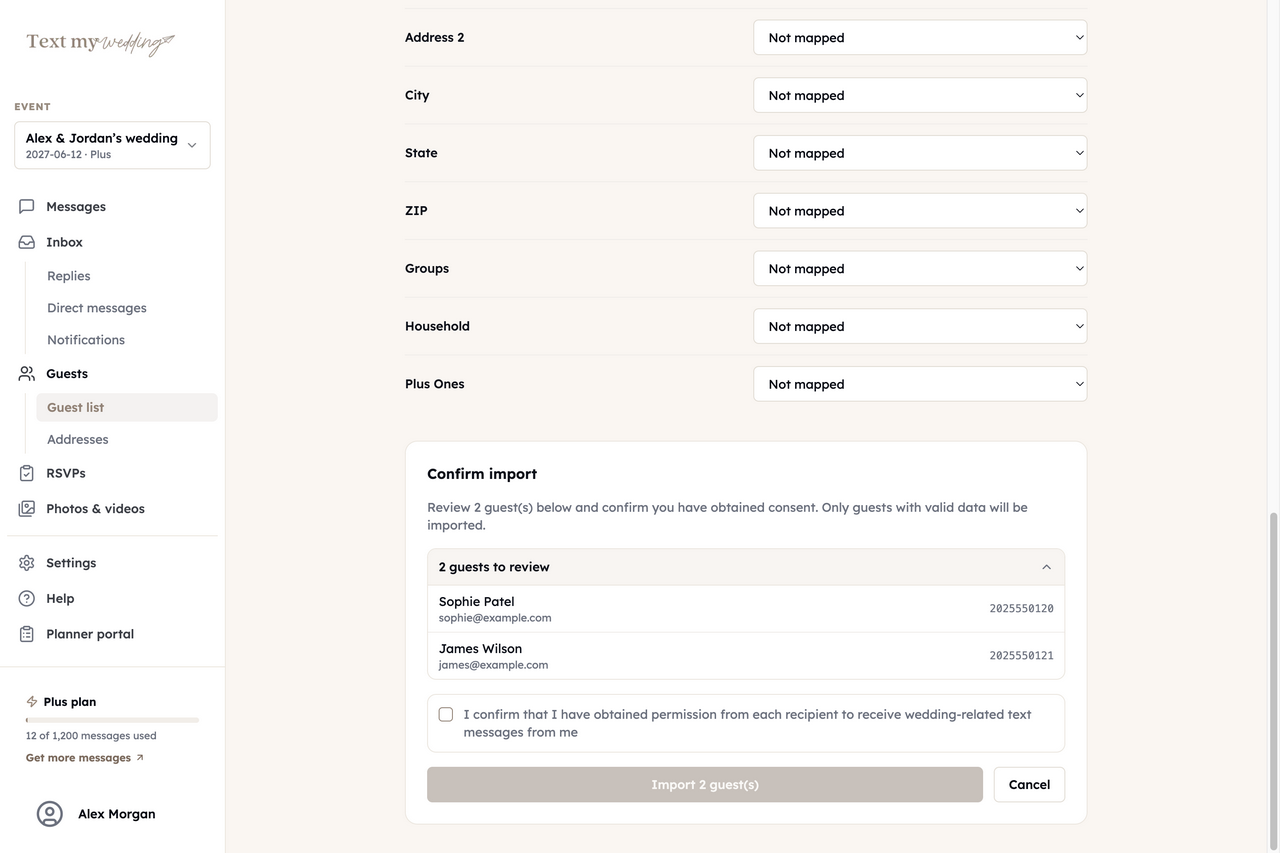The image size is (1280, 853).
Task: Open the State mapping dropdown
Action: (920, 153)
